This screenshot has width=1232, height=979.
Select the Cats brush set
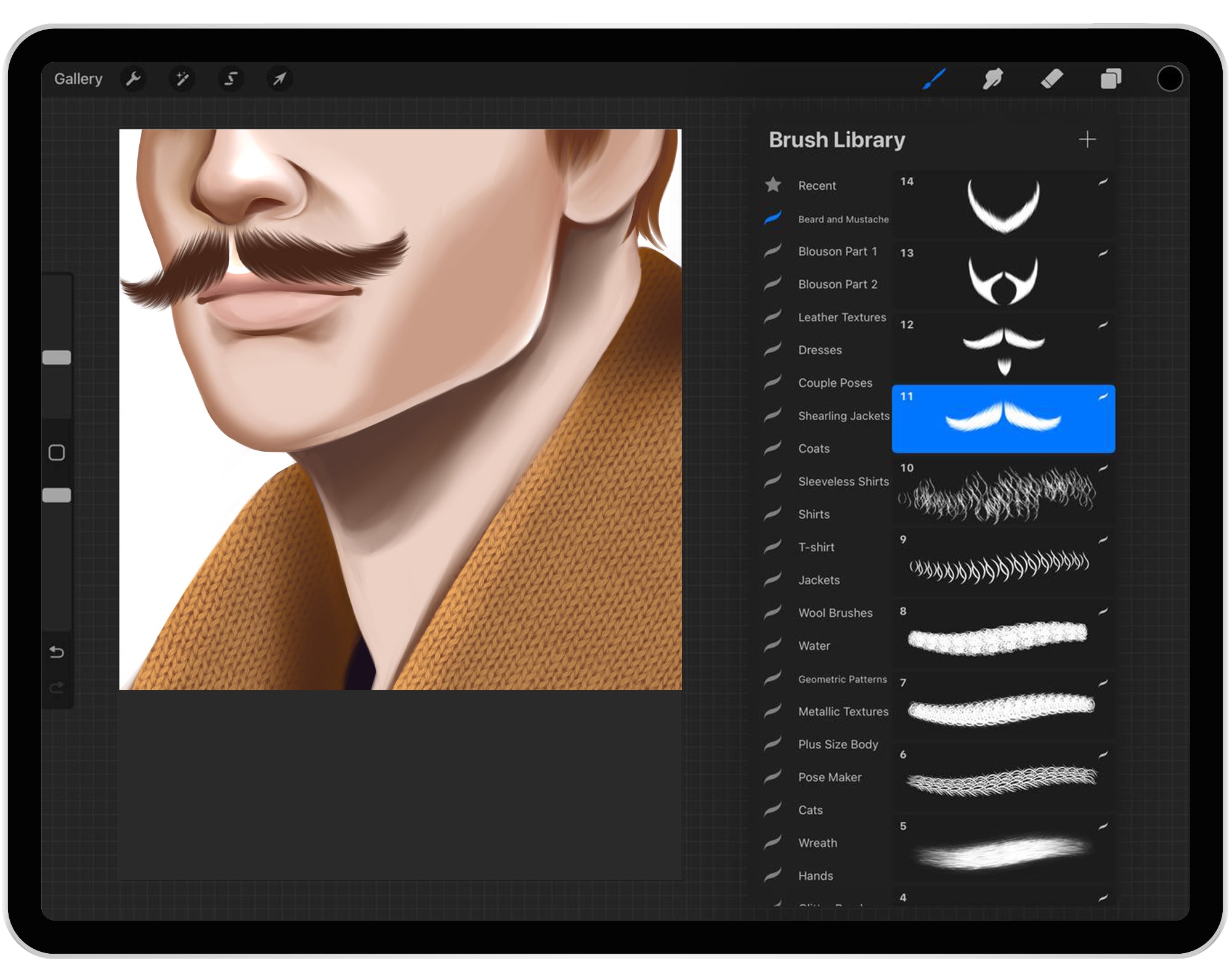click(x=810, y=810)
